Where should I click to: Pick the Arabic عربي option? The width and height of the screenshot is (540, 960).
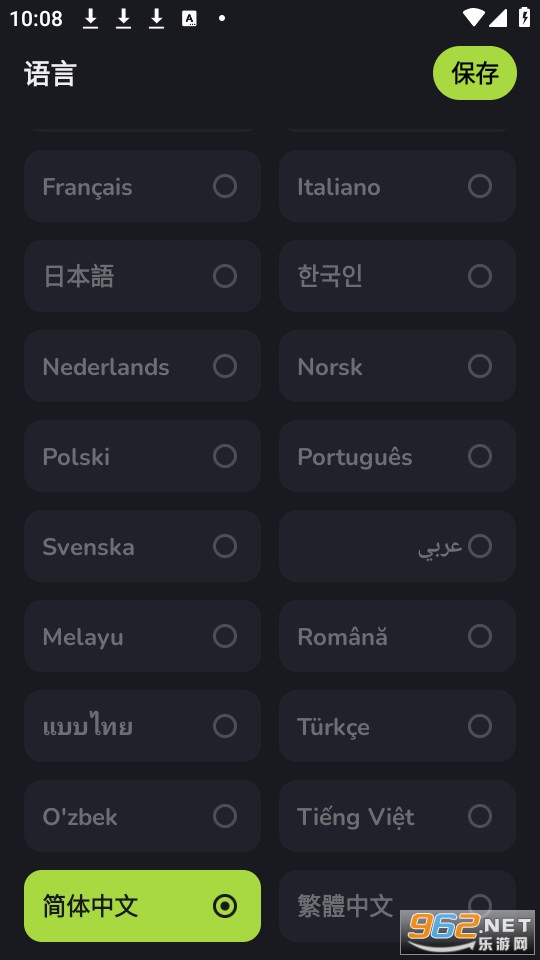click(x=397, y=546)
